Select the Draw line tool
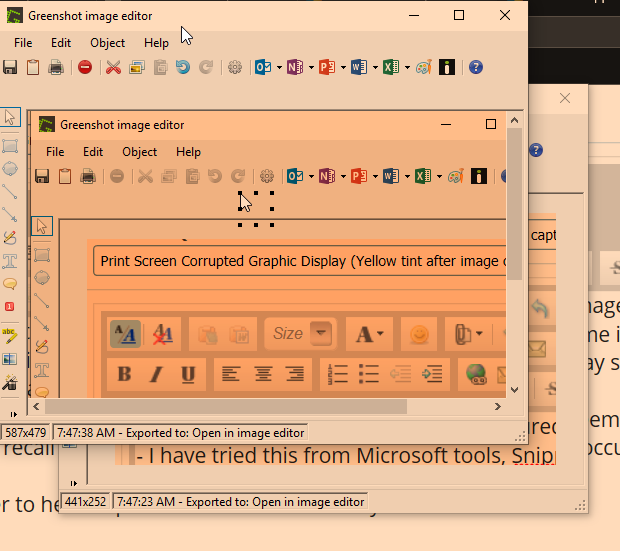The image size is (620, 551). (10, 192)
